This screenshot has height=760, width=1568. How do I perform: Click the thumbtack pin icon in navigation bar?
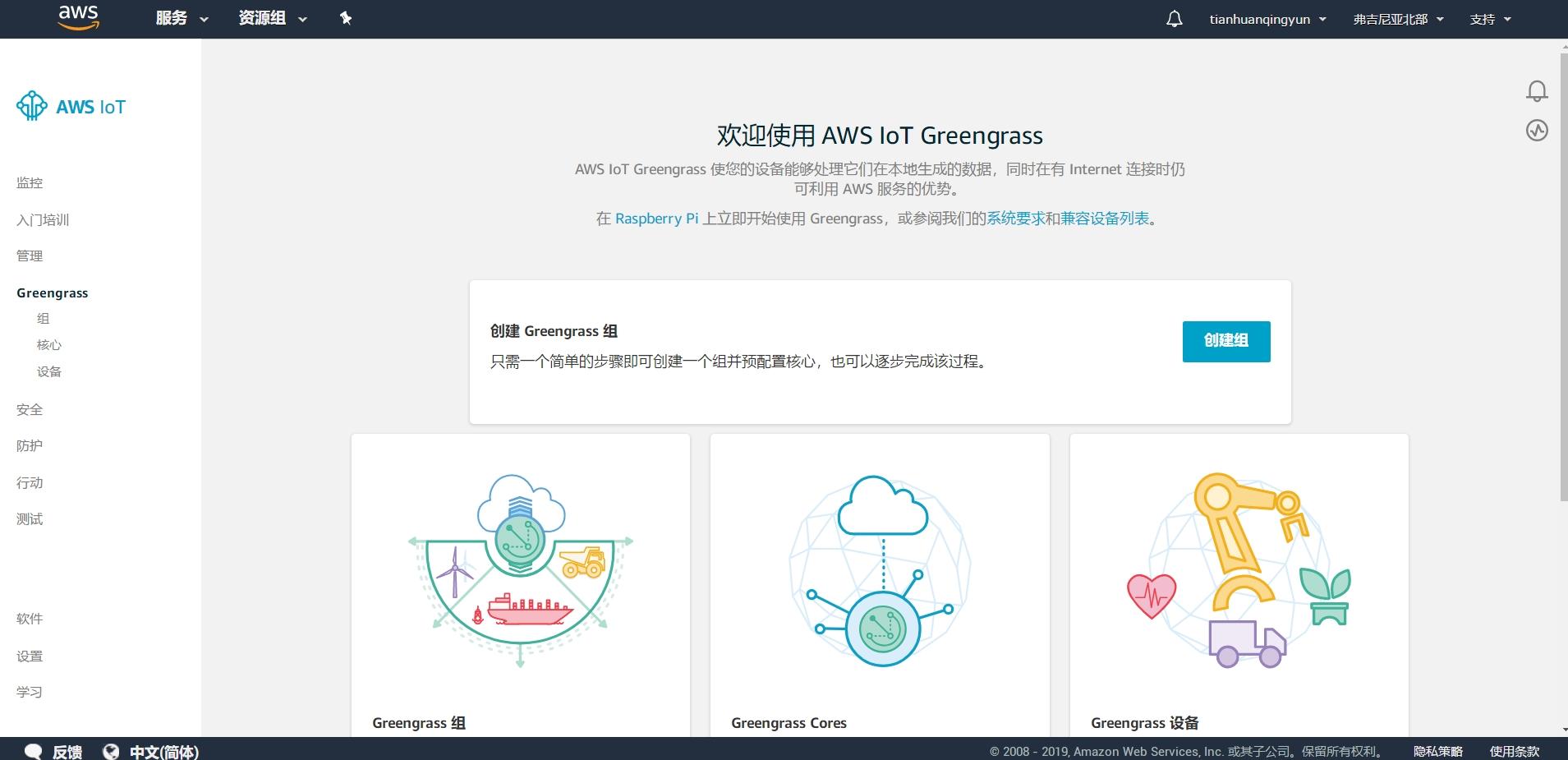(x=344, y=17)
